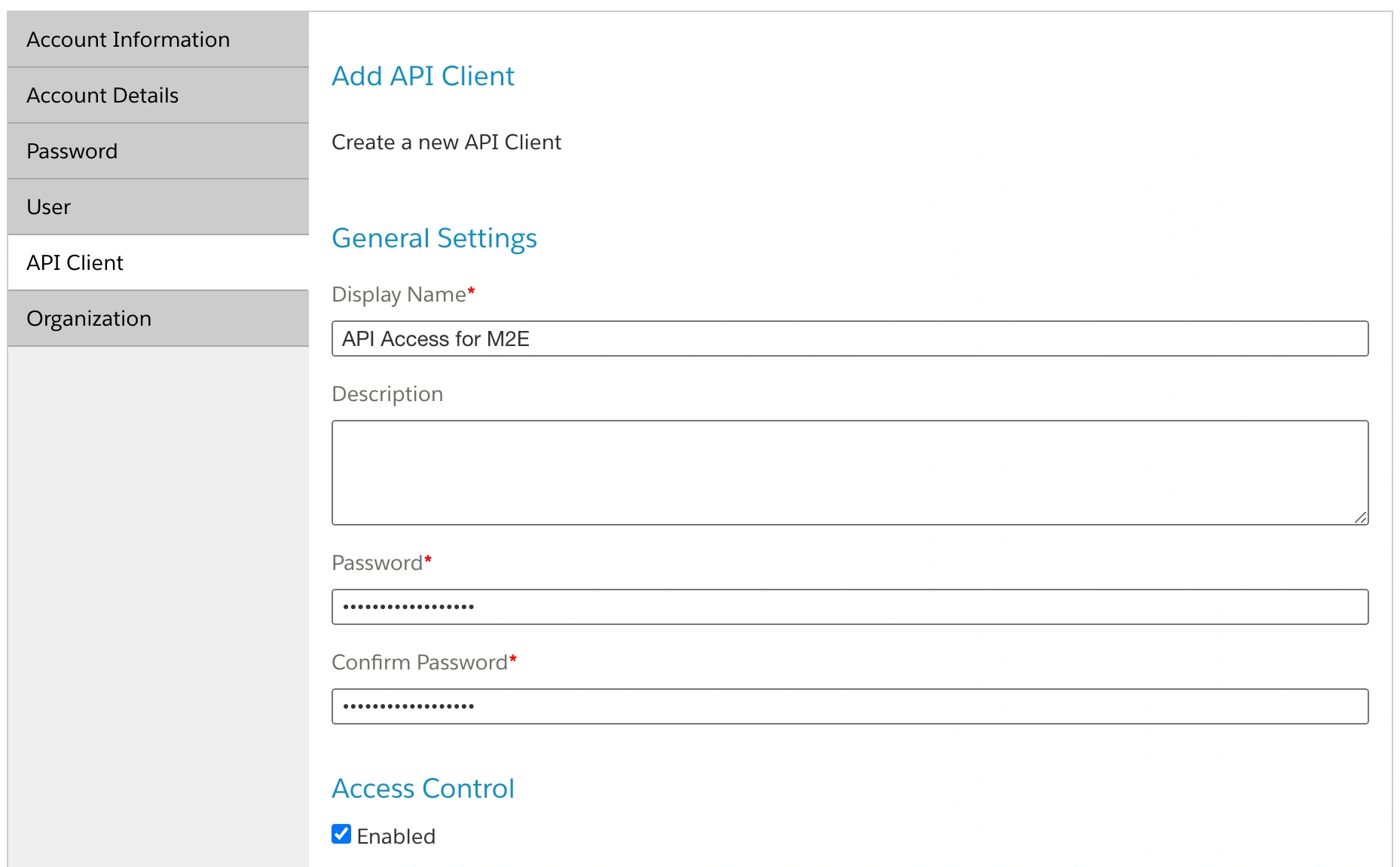Go to the Account Details section

pyautogui.click(x=102, y=95)
